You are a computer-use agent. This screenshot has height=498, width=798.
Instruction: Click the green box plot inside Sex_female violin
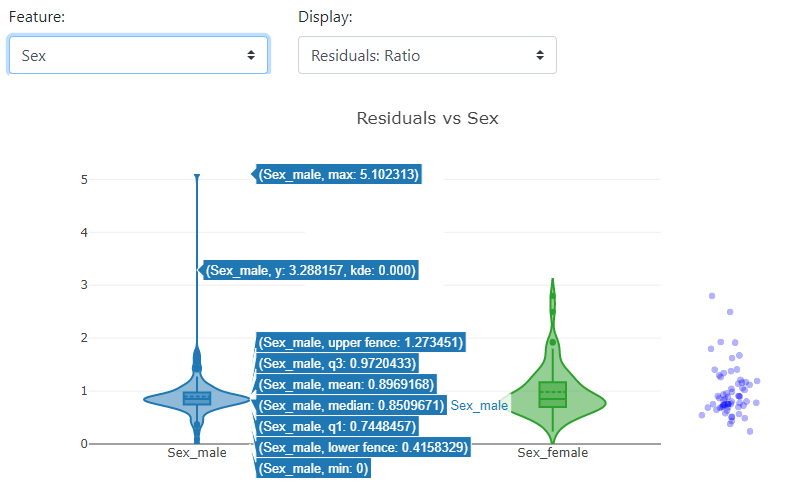pos(552,394)
